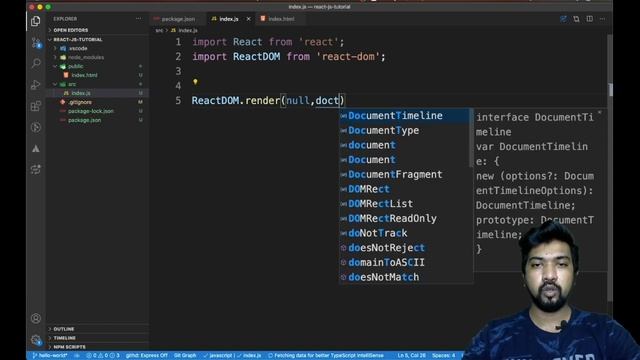
Task: Click the suggestion list scrollbar
Action: pyautogui.click(x=471, y=138)
